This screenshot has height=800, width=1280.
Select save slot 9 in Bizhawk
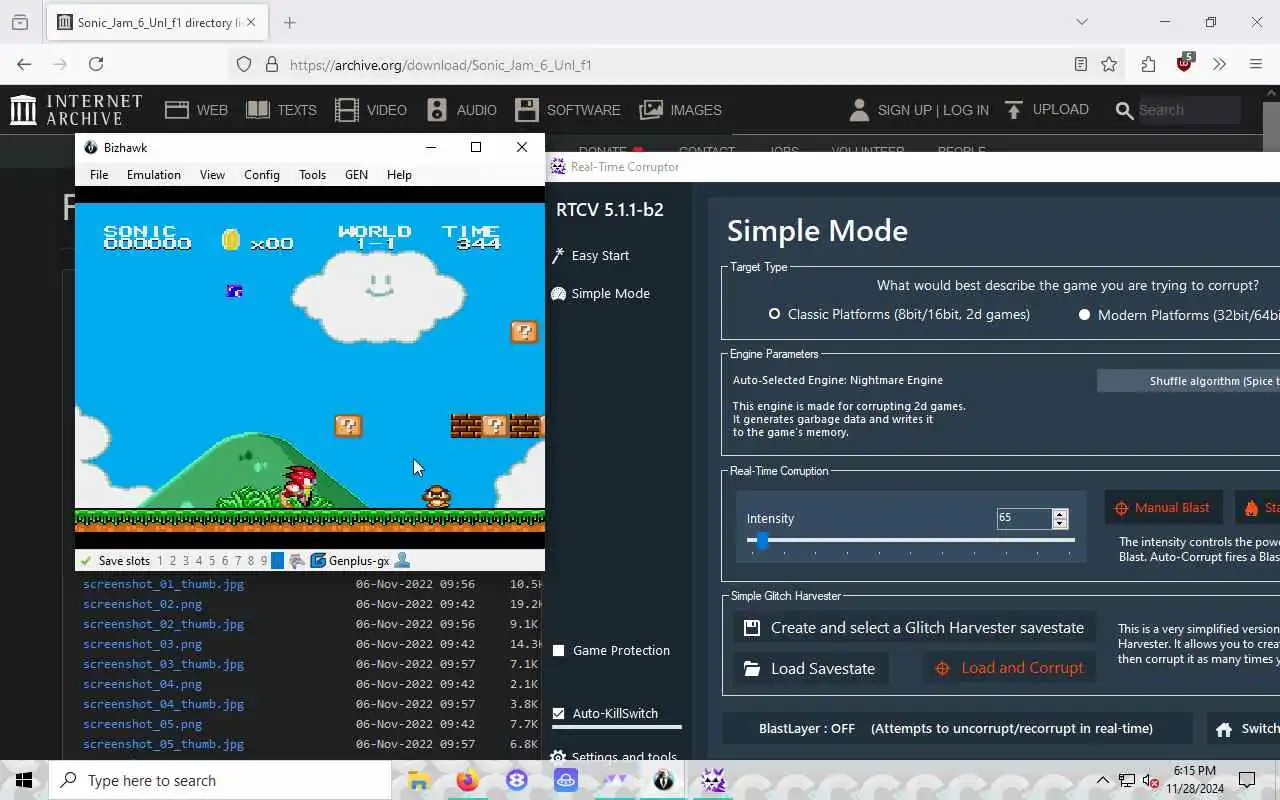(264, 561)
